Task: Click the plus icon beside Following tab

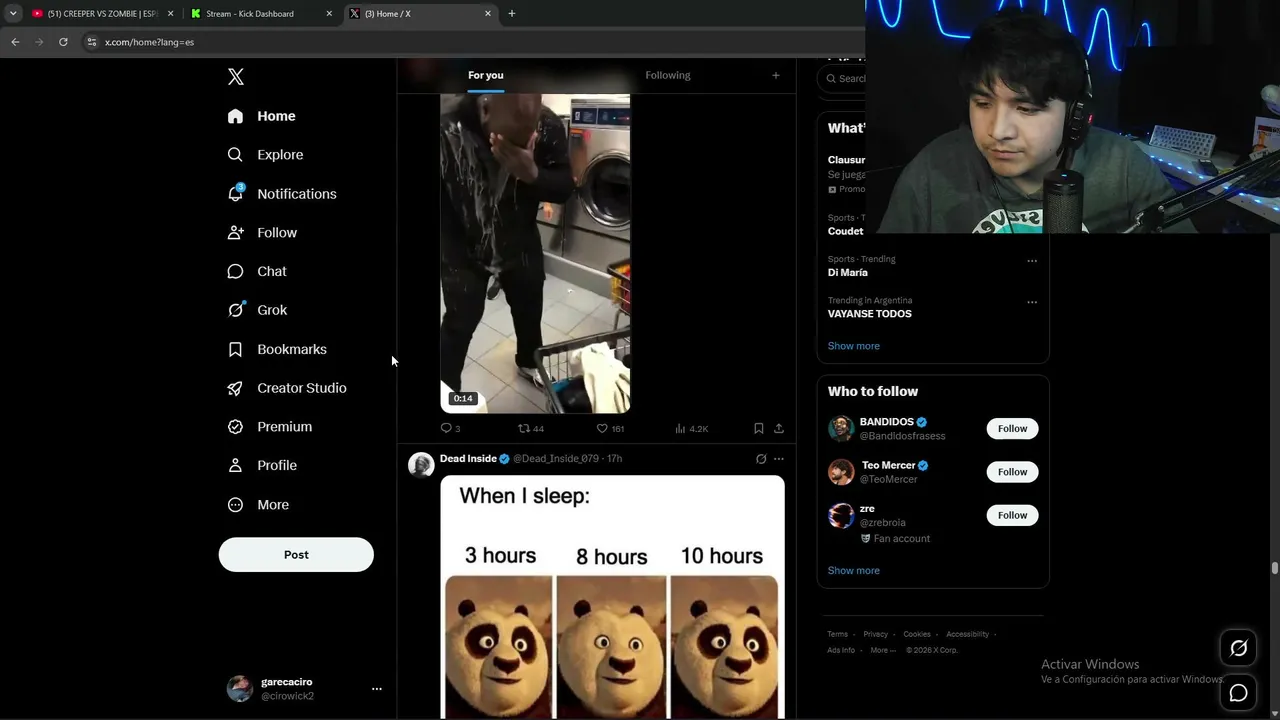Action: pyautogui.click(x=775, y=75)
